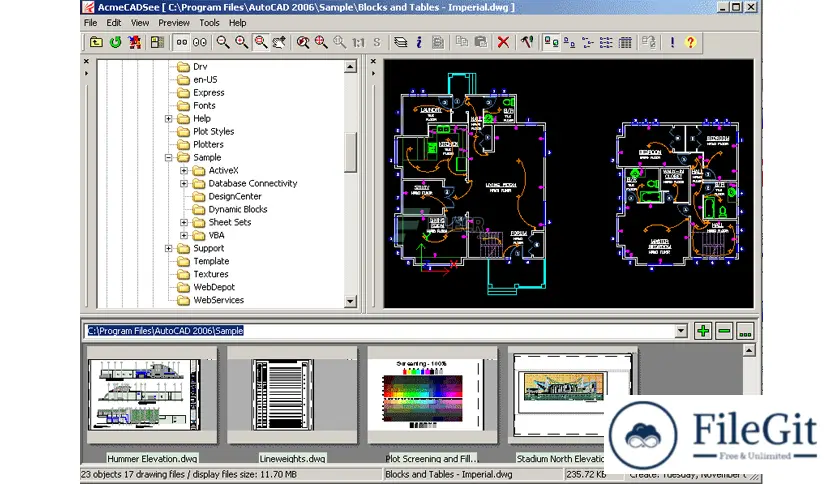Open the View menu
The width and height of the screenshot is (836, 484).
coord(140,23)
